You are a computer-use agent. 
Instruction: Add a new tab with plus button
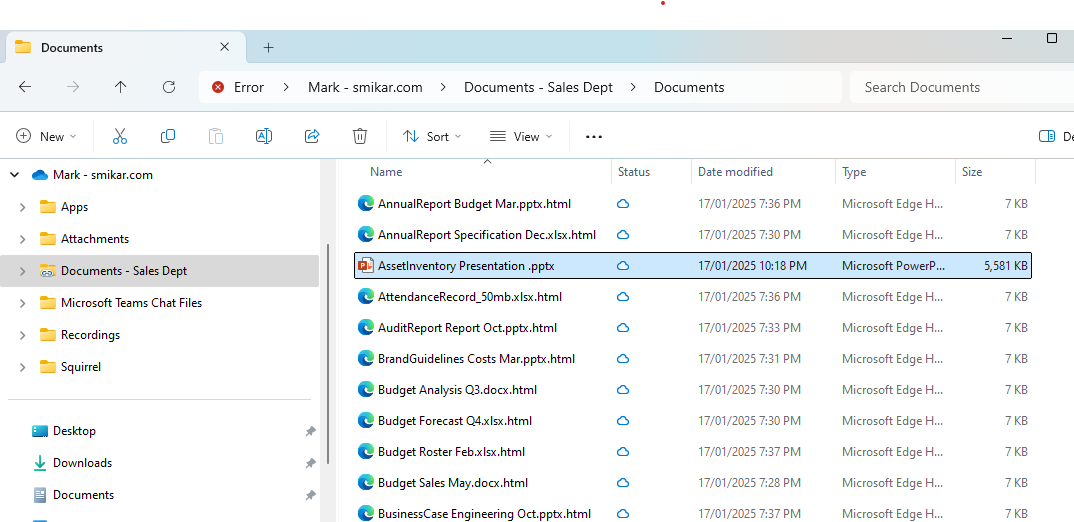point(268,47)
